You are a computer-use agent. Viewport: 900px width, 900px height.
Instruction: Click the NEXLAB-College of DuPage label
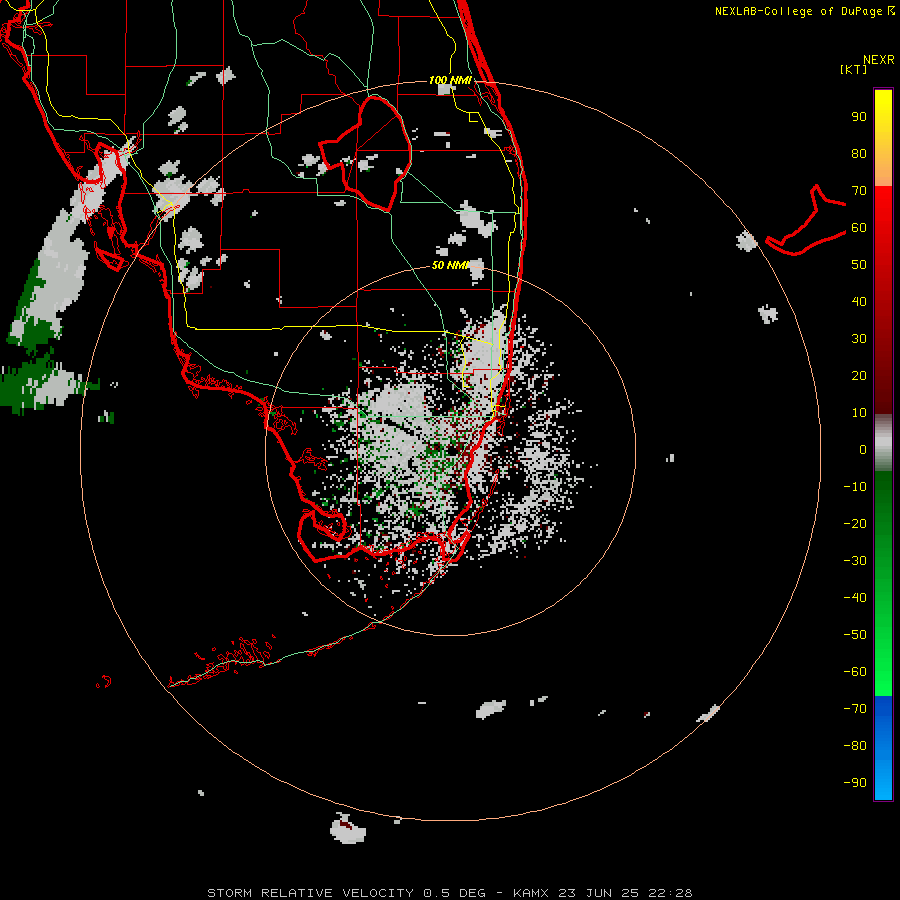coord(804,11)
